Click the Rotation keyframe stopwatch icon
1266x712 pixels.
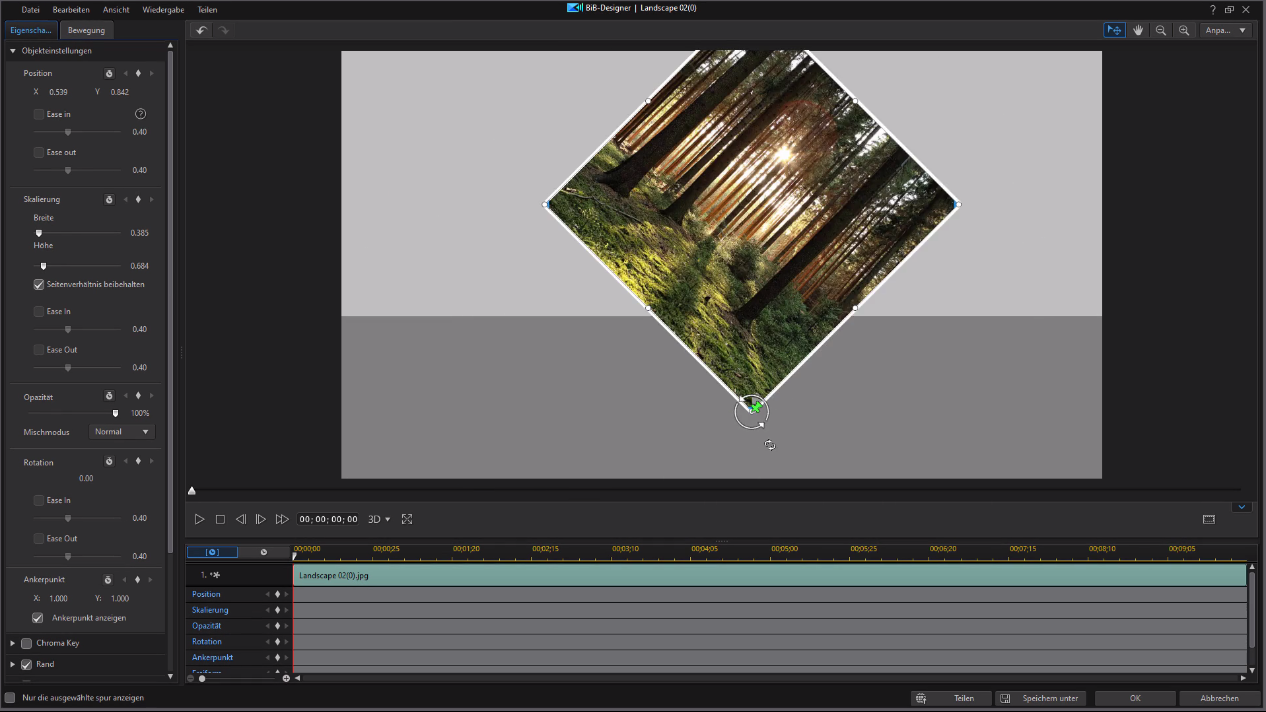[109, 462]
